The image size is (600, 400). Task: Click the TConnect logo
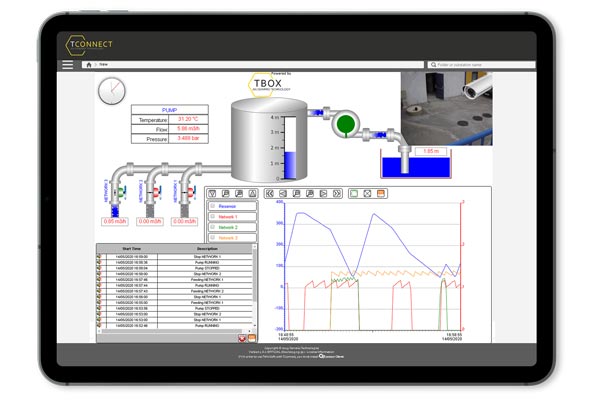click(89, 44)
